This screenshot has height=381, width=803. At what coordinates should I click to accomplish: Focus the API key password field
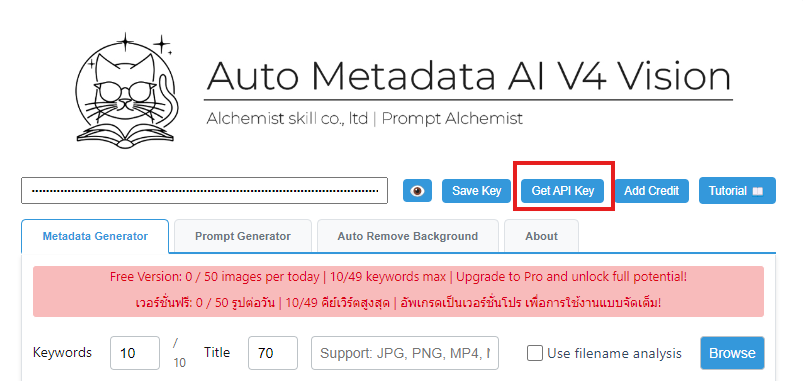pyautogui.click(x=204, y=190)
